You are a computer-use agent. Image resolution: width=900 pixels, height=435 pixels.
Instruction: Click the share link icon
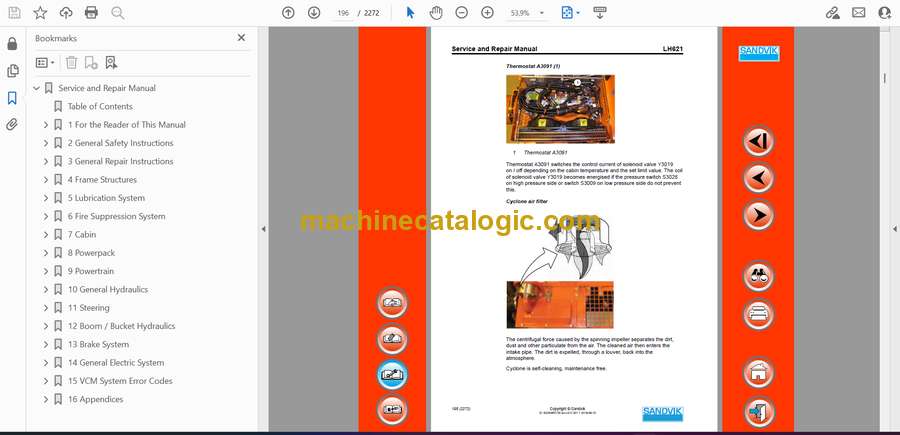(x=832, y=13)
